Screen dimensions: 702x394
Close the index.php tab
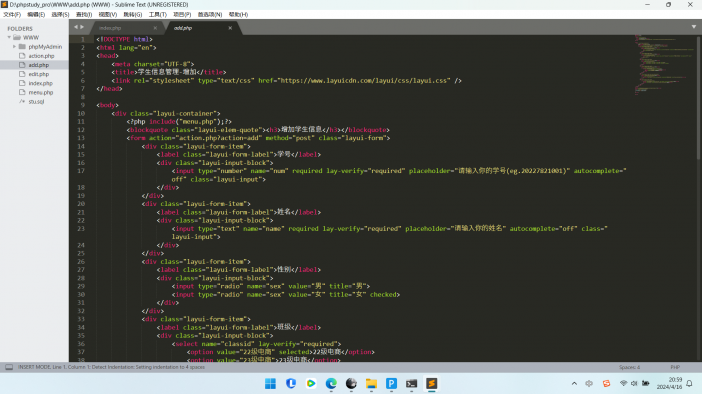[155, 28]
